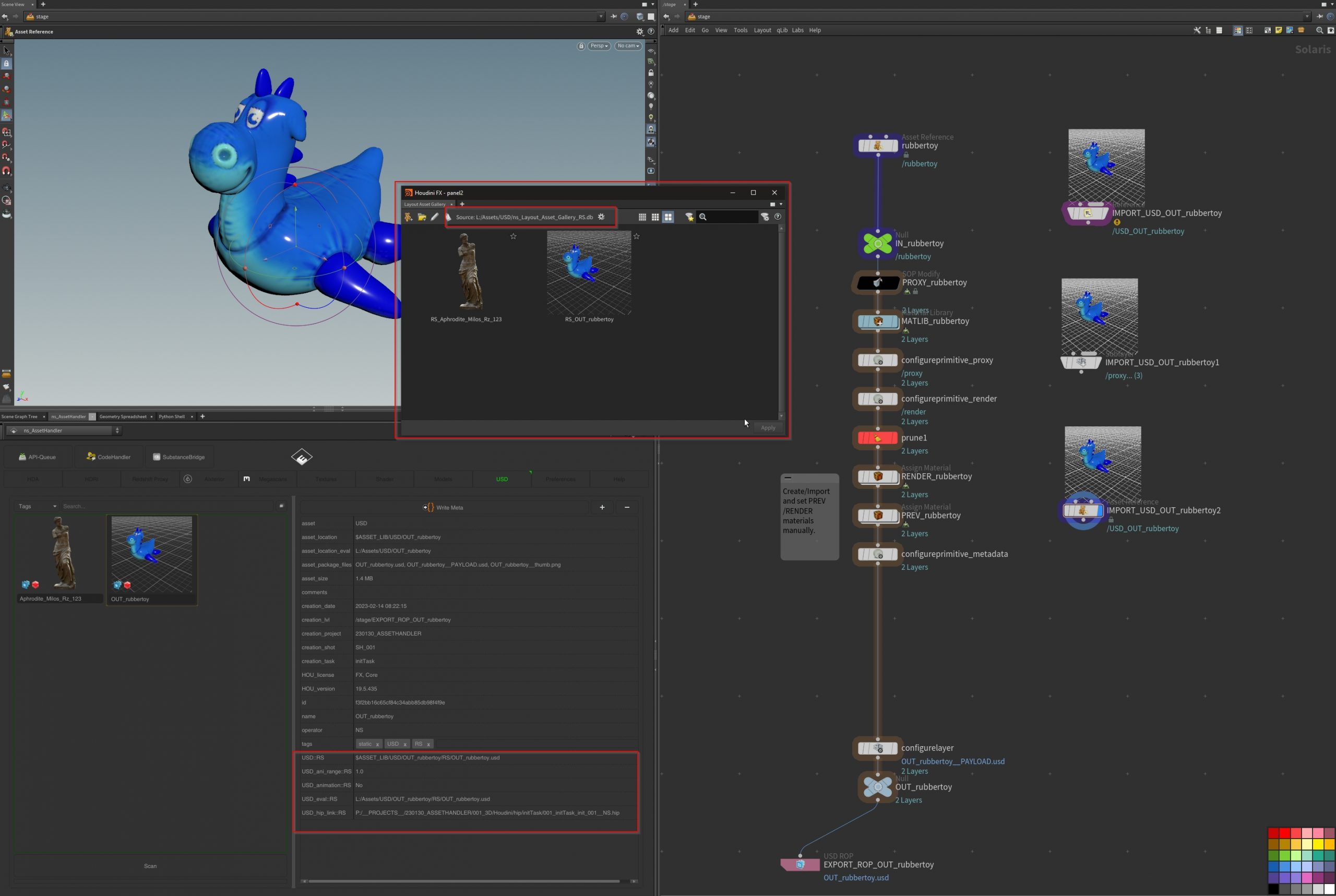
Task: Click the favorites filter star icon
Action: (x=689, y=217)
